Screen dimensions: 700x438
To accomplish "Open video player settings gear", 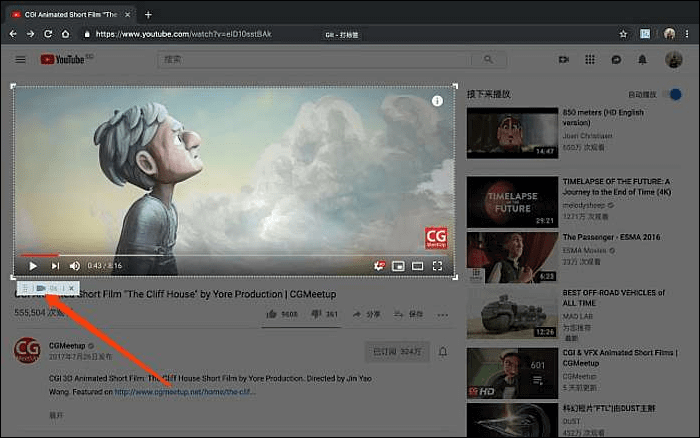I will [379, 266].
